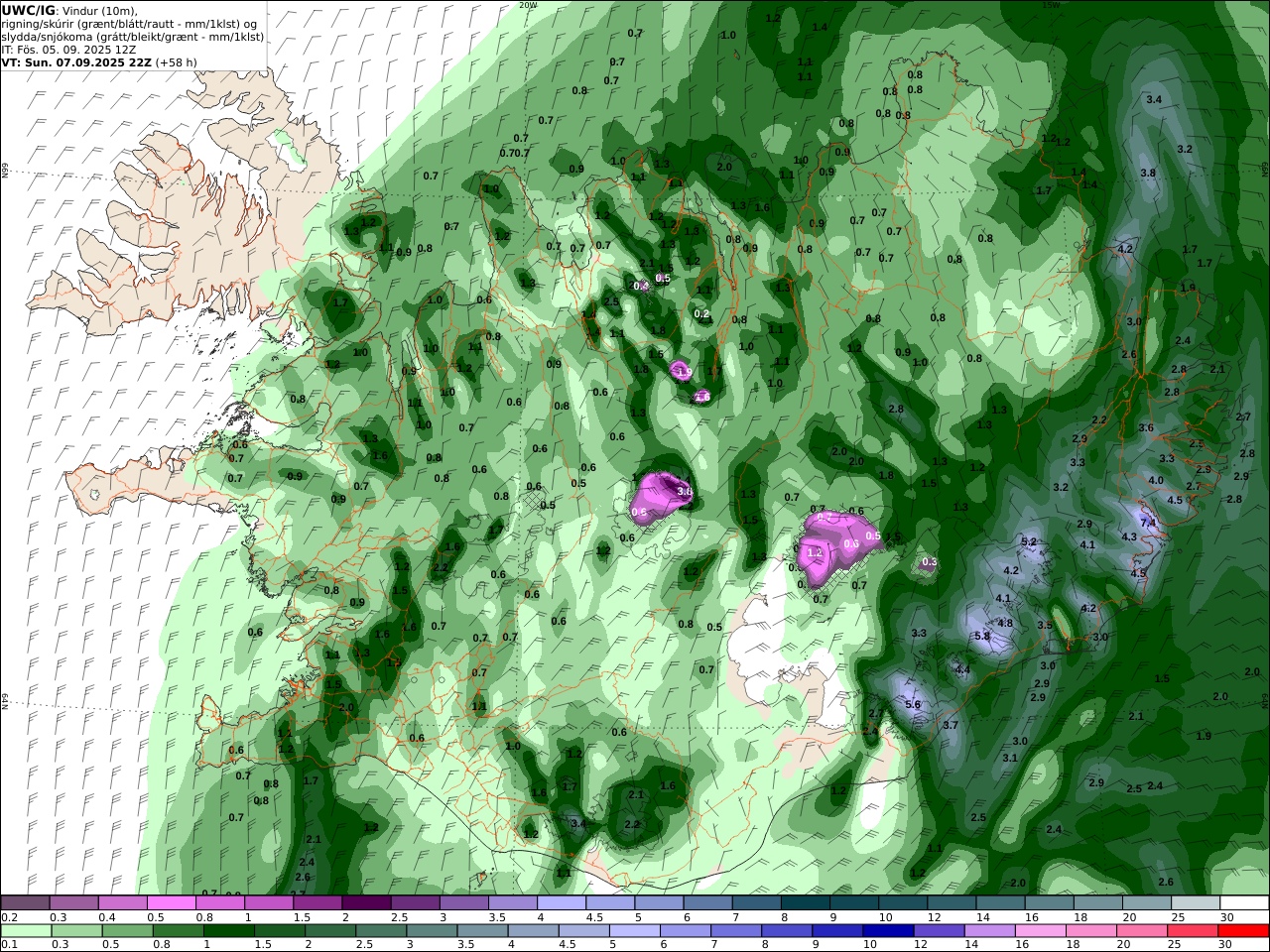Viewport: 1270px width, 952px height.
Task: Pick the bright red 30 rain swatch
Action: pyautogui.click(x=1244, y=931)
